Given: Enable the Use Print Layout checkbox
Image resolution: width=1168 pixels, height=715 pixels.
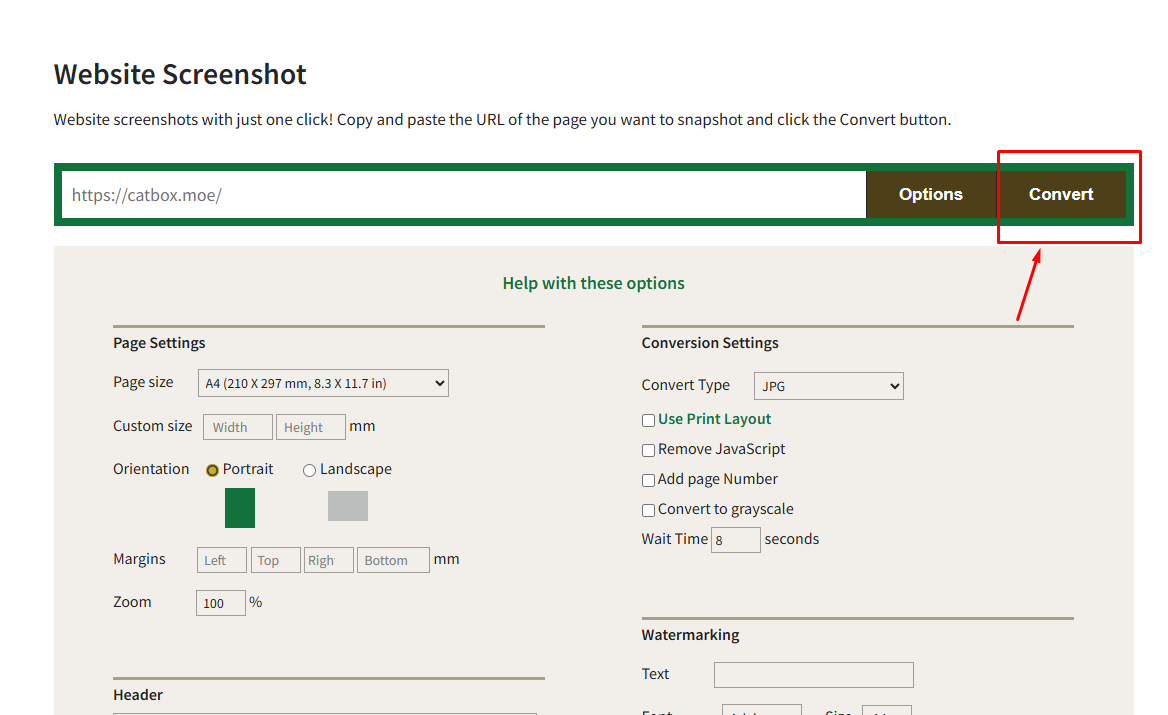Looking at the screenshot, I should 648,420.
